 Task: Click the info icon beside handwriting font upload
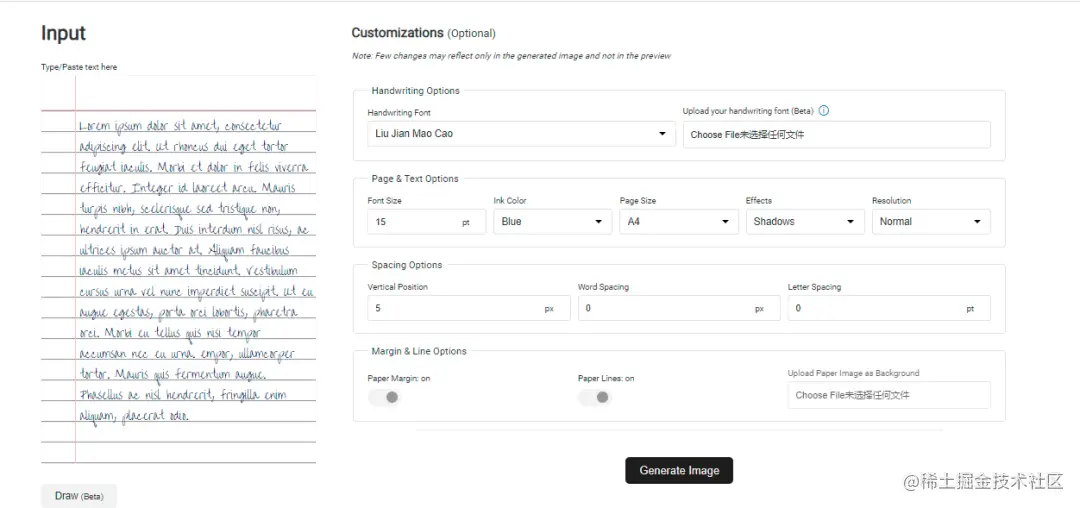824,111
